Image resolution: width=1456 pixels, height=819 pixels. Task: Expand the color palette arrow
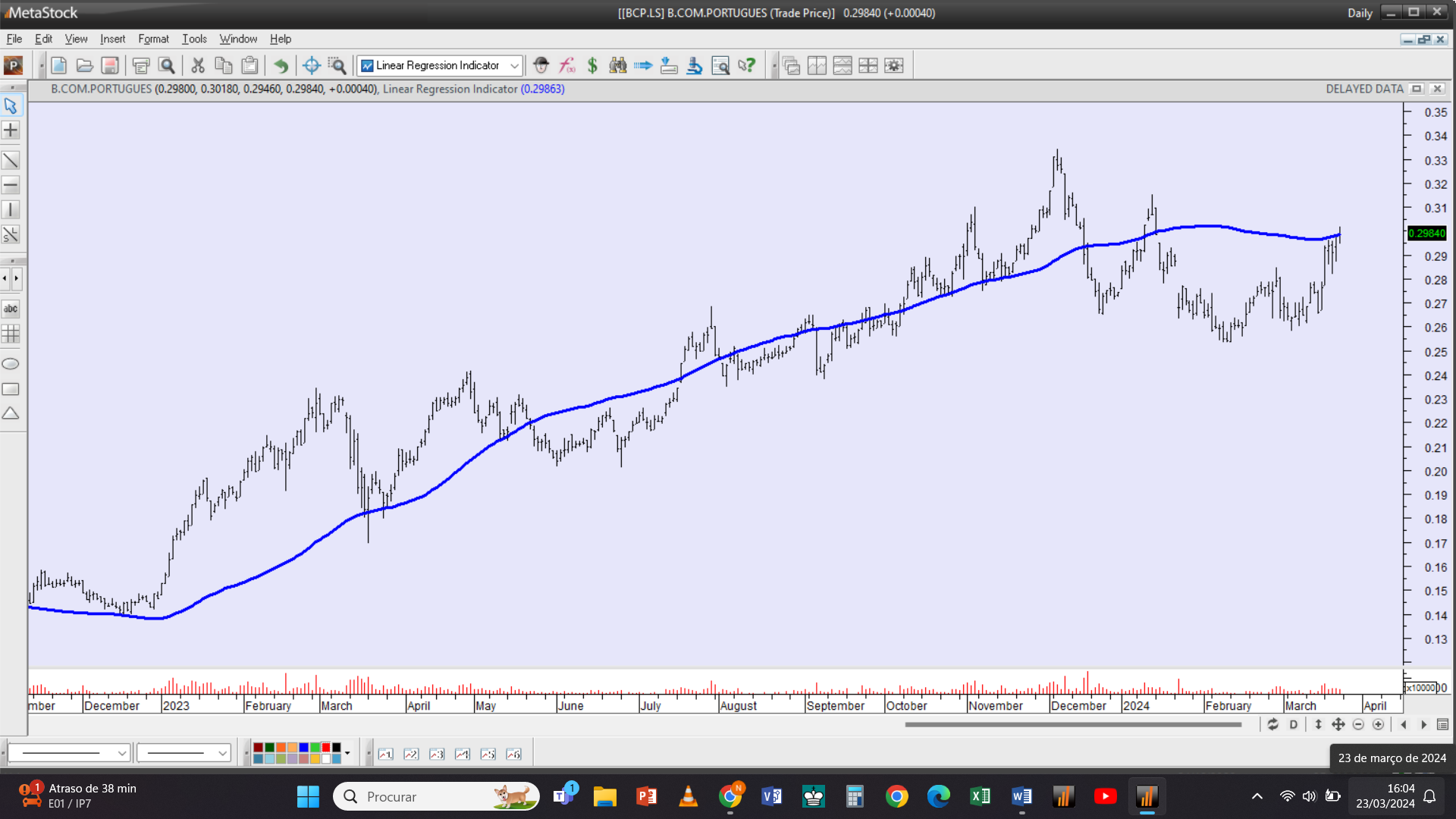[347, 754]
